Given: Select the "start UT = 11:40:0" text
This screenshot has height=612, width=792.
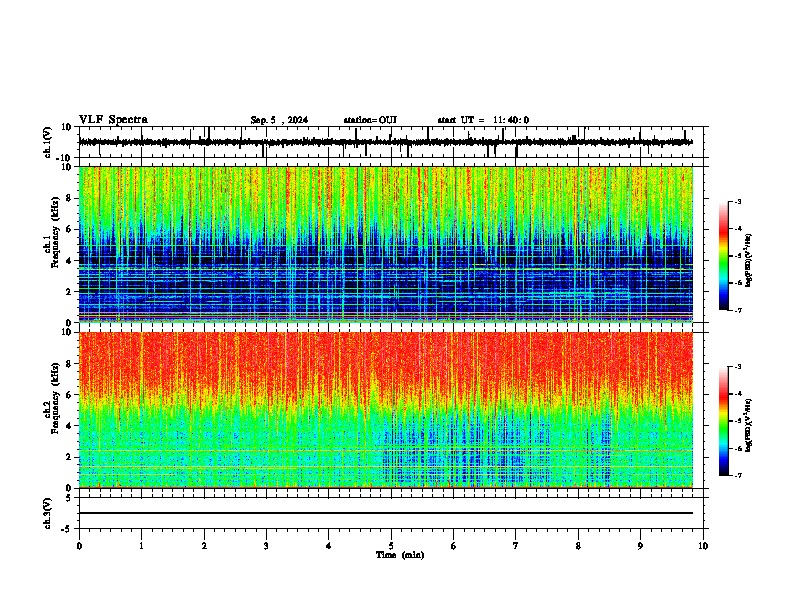Looking at the screenshot, I should coord(483,120).
